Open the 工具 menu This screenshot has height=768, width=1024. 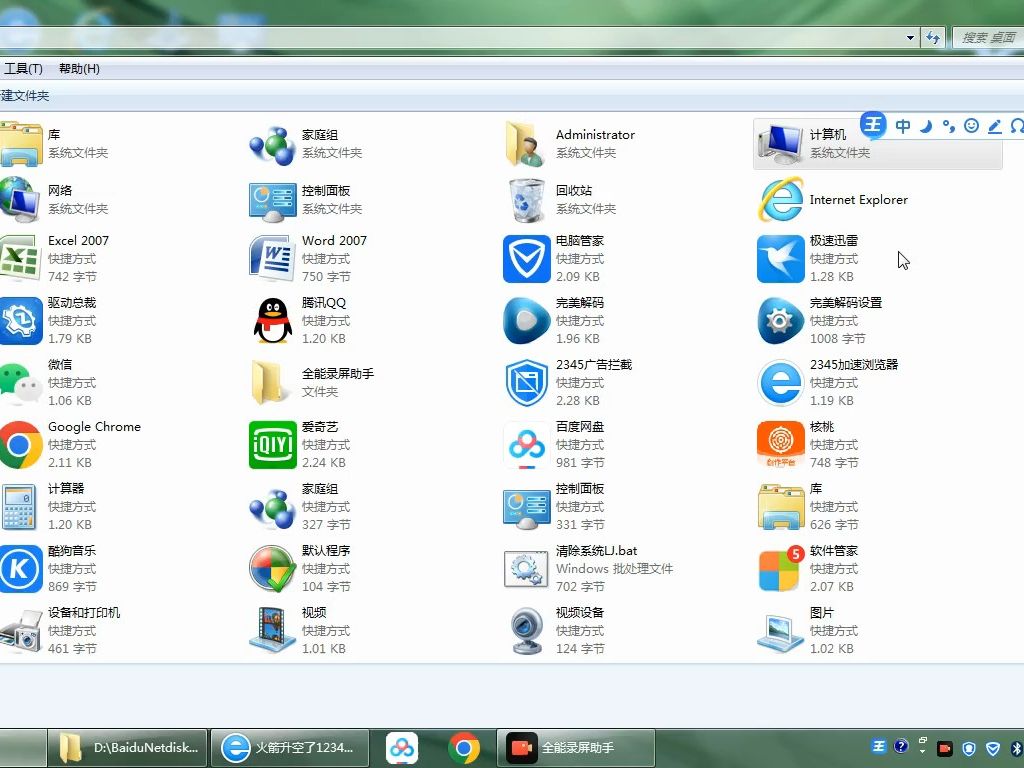[22, 68]
